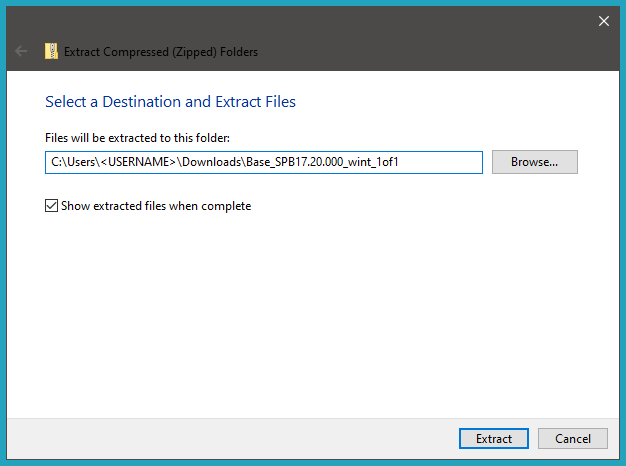Click the zipped folder icon
The height and width of the screenshot is (466, 626).
click(51, 51)
